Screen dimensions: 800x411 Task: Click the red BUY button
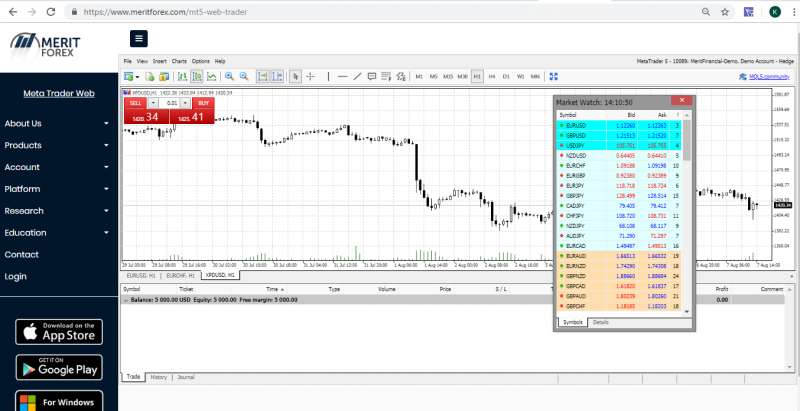point(204,103)
